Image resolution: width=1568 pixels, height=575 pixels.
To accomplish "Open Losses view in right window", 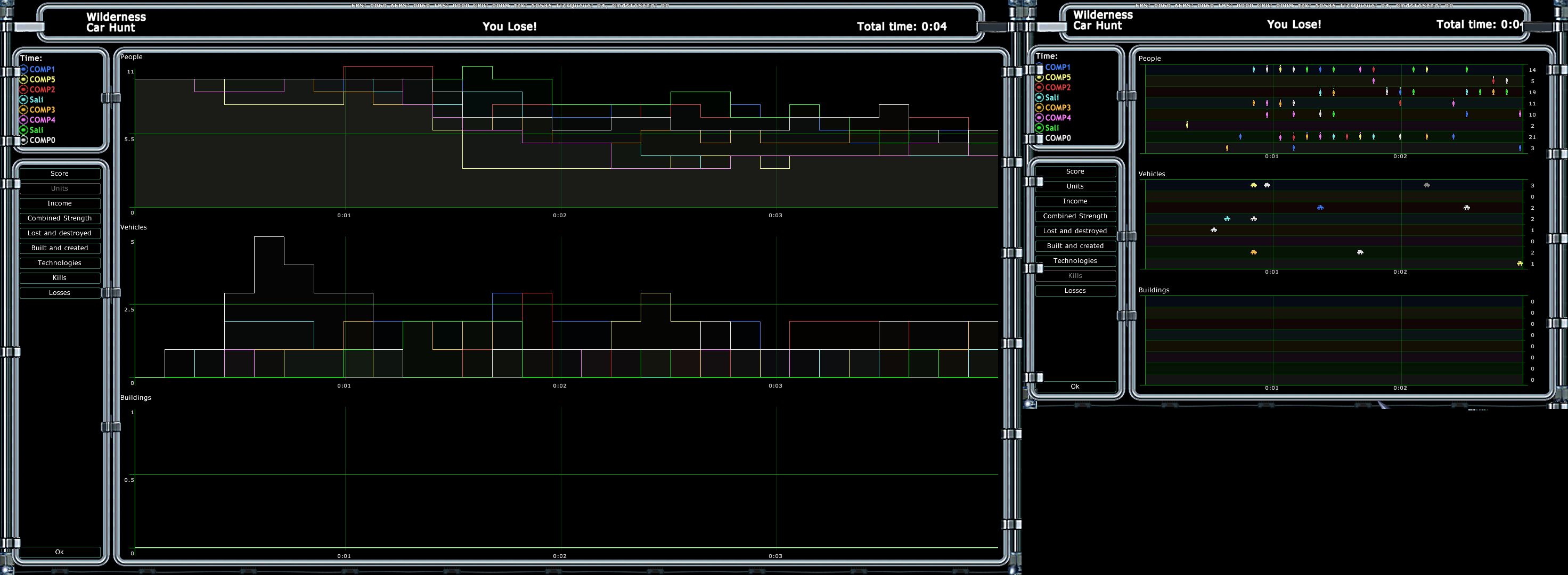I will (x=1075, y=291).
